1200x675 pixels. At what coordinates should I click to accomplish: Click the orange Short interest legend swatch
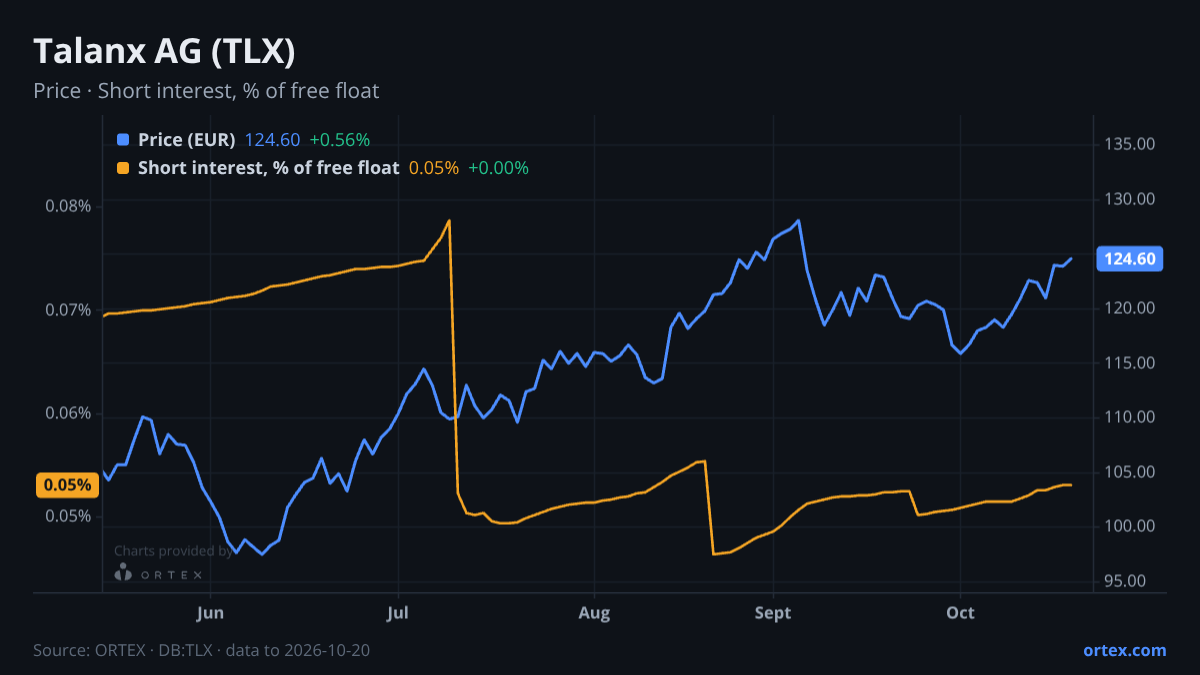123,168
